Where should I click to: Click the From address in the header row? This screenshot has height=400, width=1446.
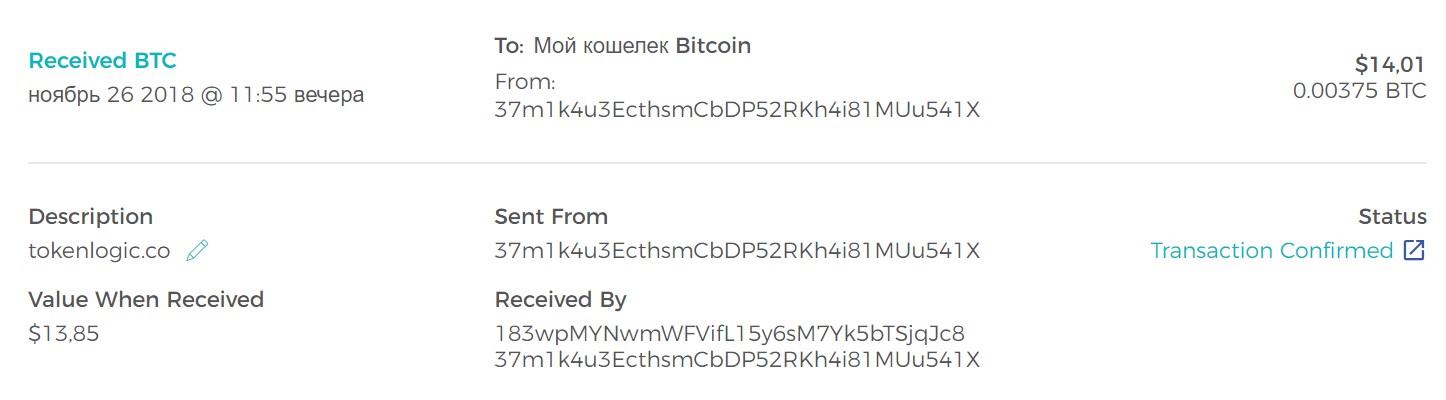737,110
